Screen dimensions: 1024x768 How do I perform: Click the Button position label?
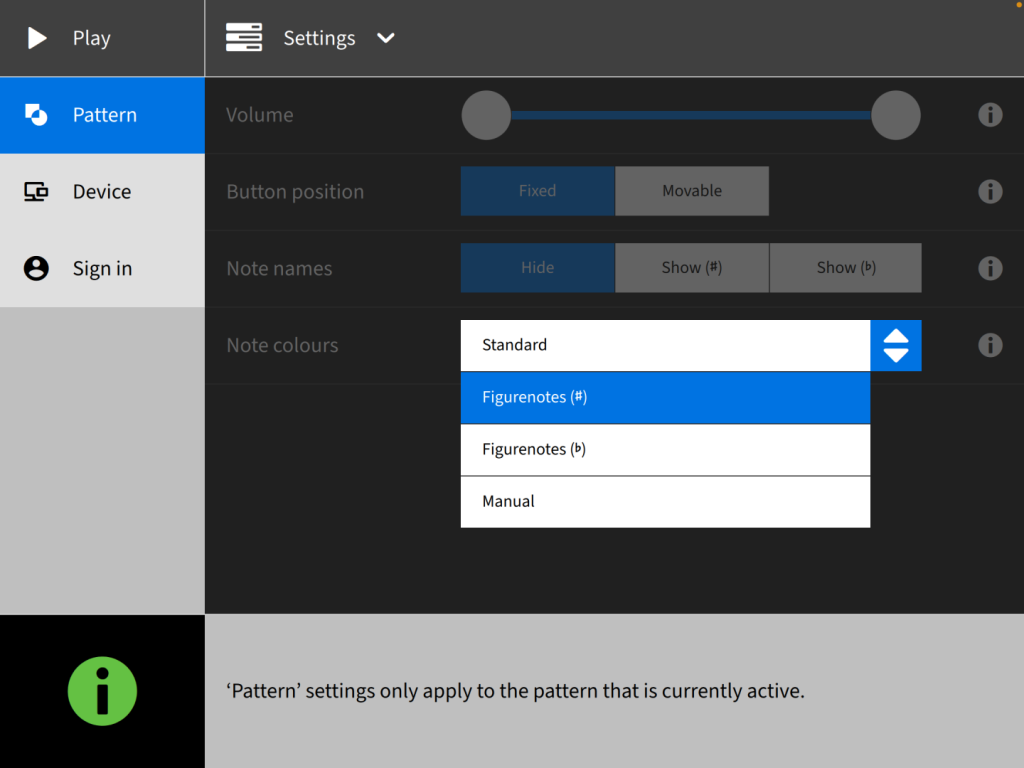tap(295, 192)
